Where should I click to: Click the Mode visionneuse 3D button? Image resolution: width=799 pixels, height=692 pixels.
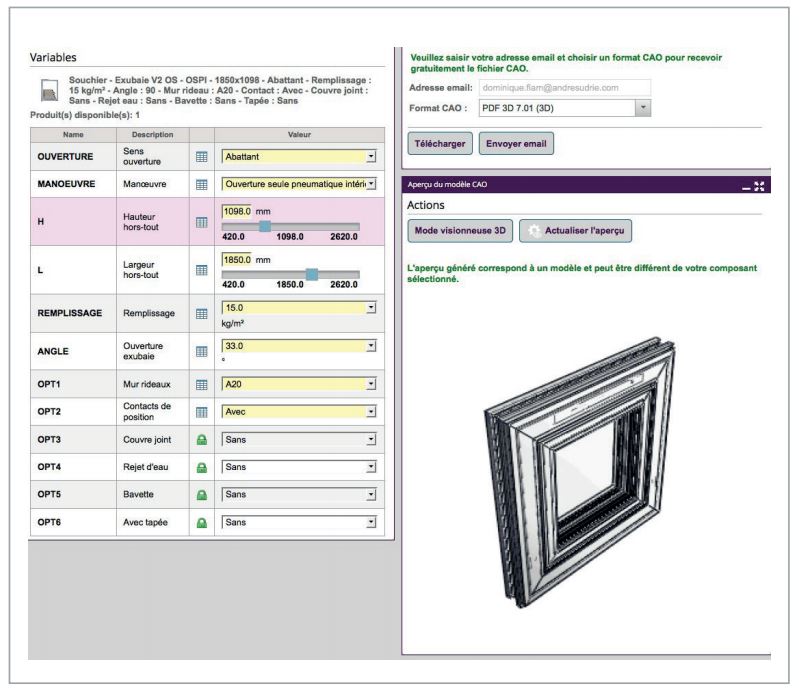[460, 231]
